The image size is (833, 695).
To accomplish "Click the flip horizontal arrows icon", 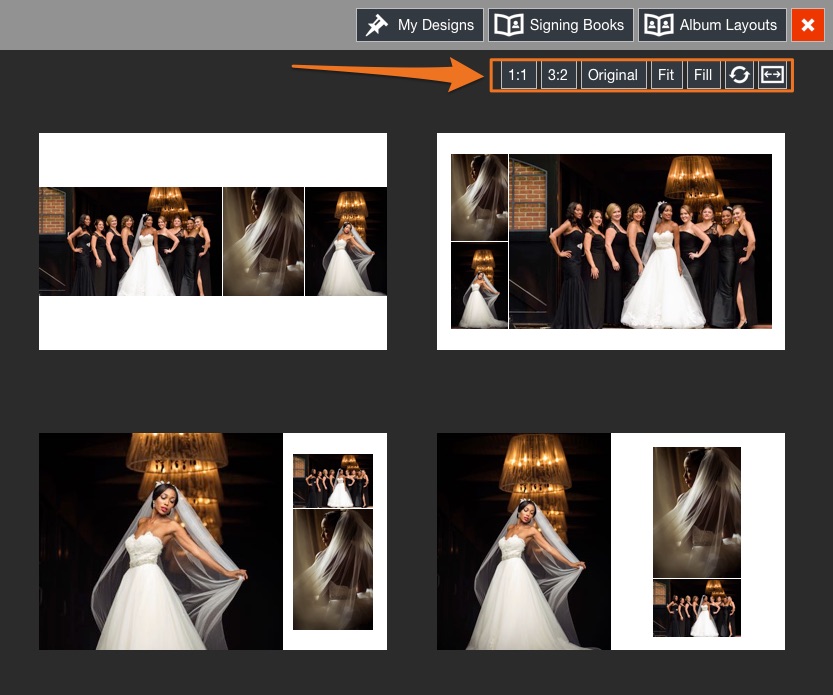I will pyautogui.click(x=772, y=75).
